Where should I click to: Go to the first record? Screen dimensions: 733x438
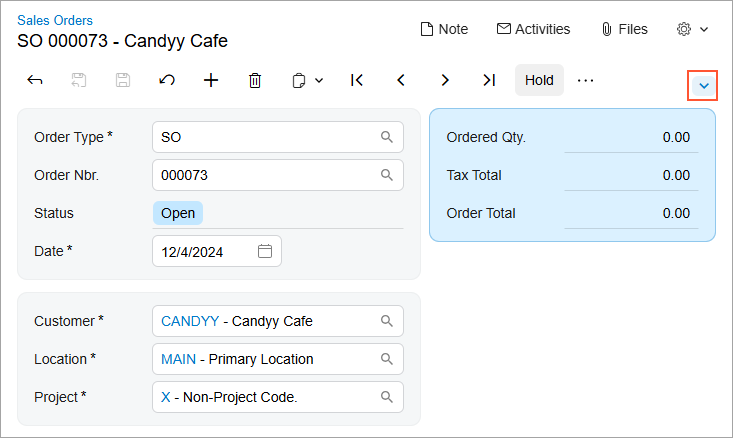coord(357,81)
